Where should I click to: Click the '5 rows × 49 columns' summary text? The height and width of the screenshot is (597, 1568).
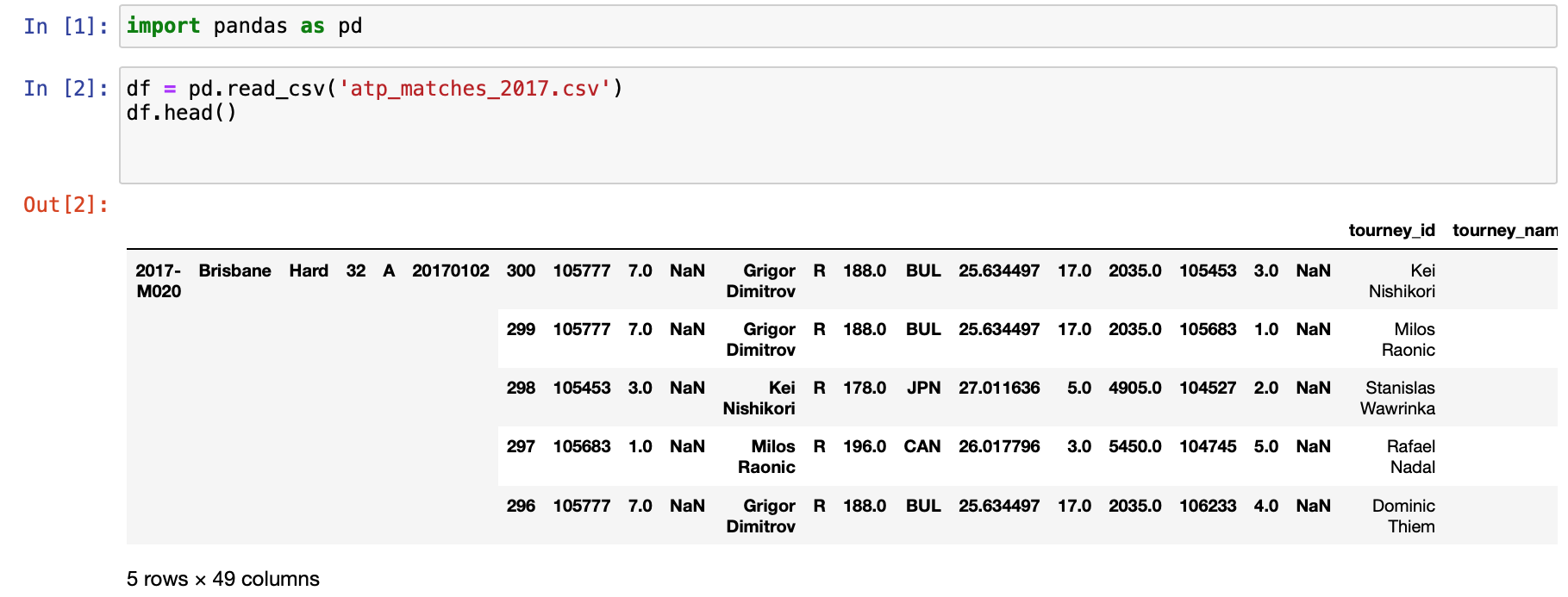tap(223, 579)
